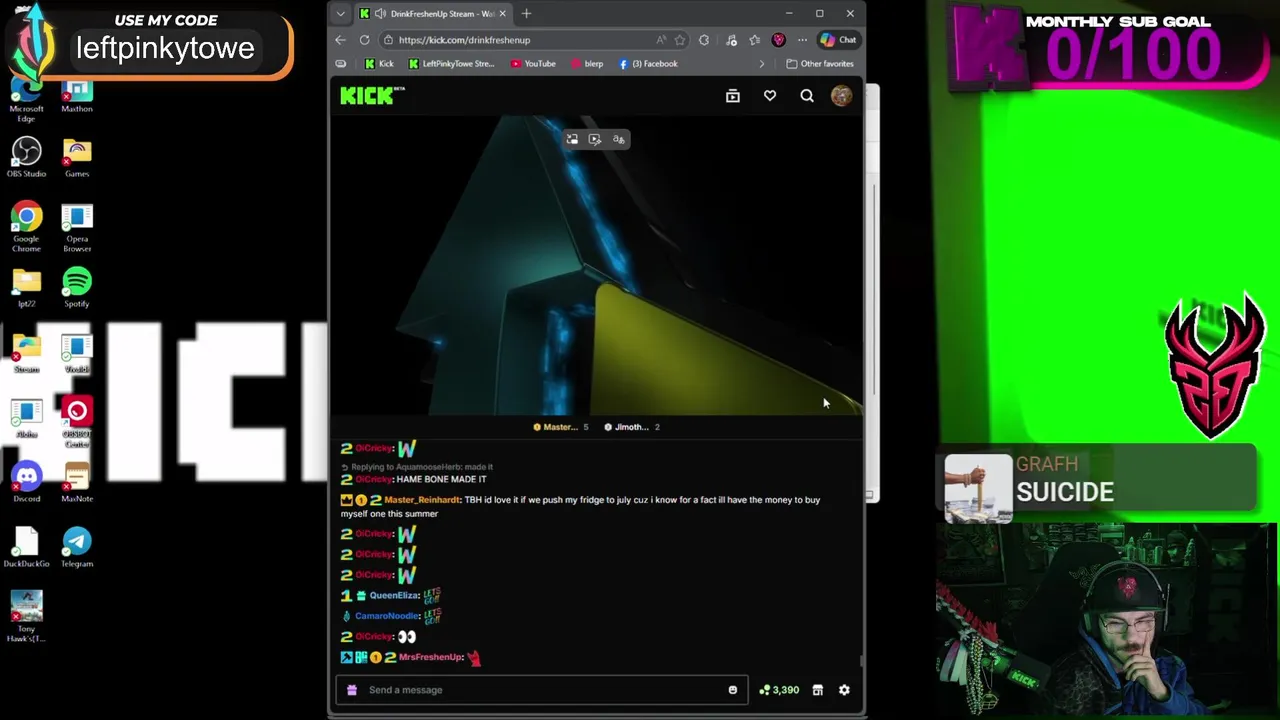Click translate captions icon over video
The width and height of the screenshot is (1280, 720).
click(619, 140)
